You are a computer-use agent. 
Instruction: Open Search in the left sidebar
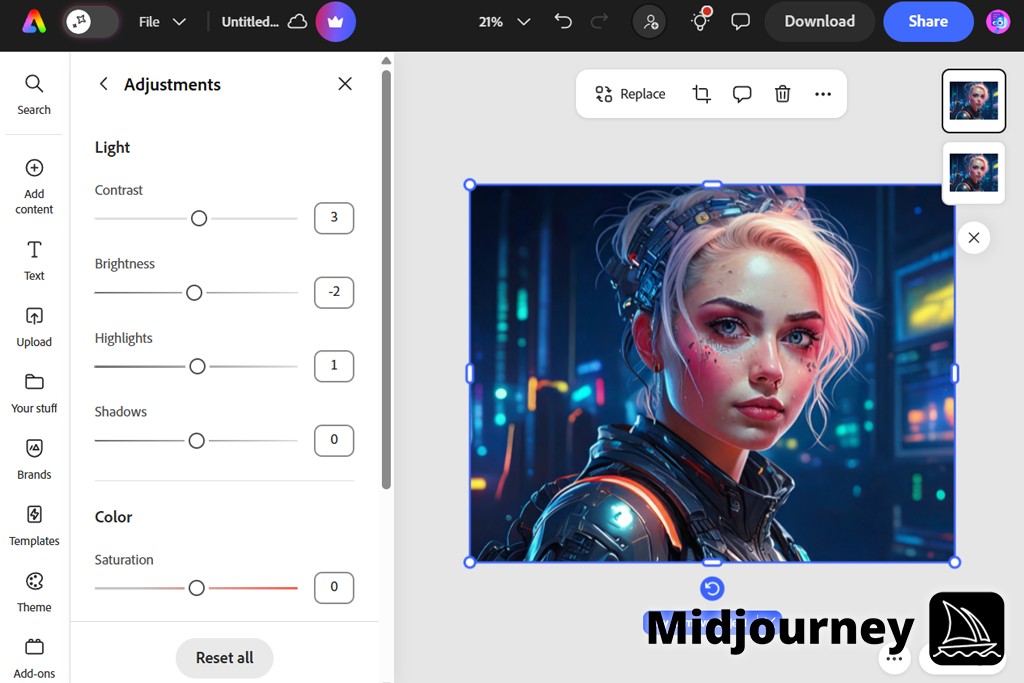coord(34,95)
